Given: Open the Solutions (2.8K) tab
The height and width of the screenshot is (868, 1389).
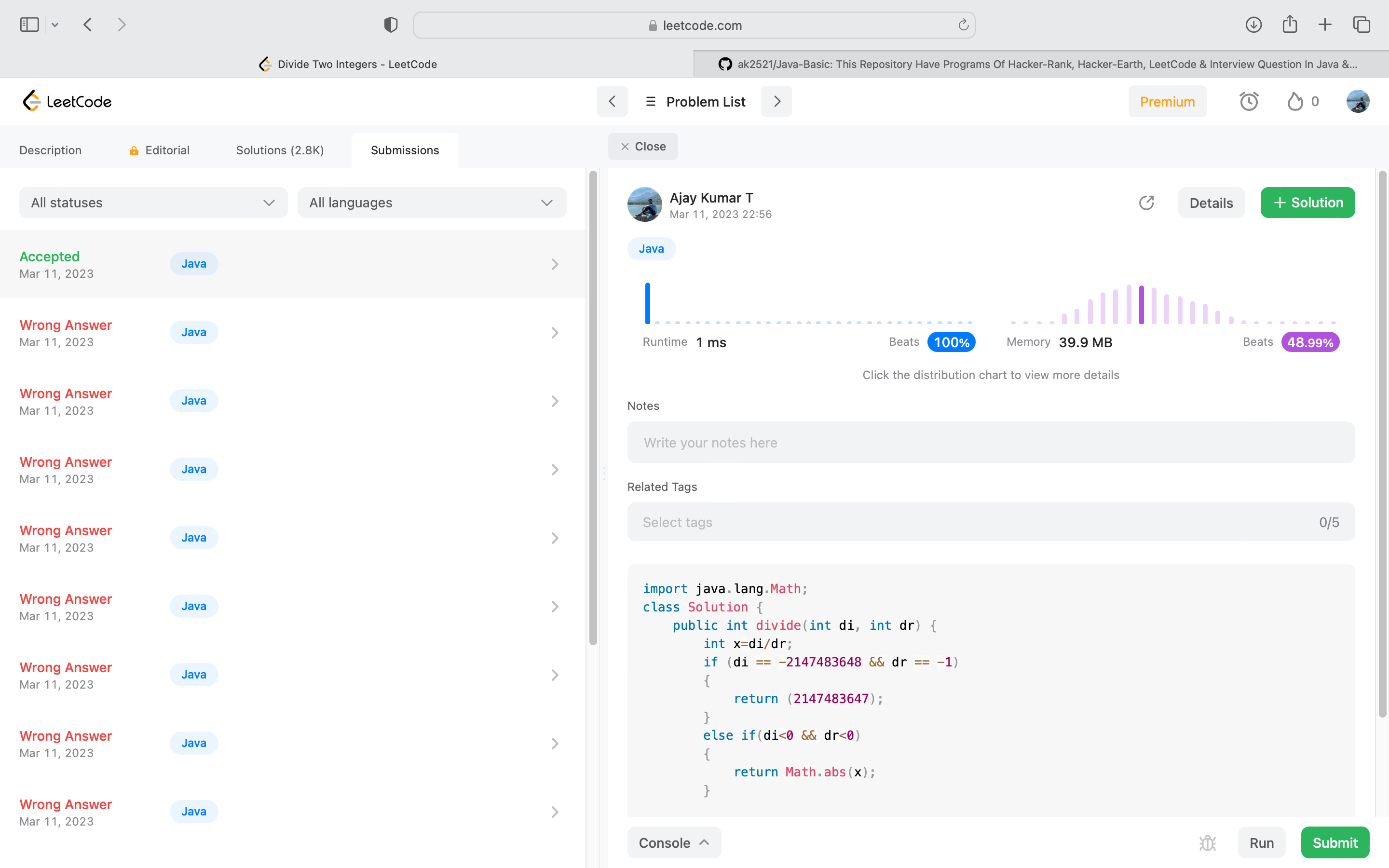Looking at the screenshot, I should tap(280, 150).
